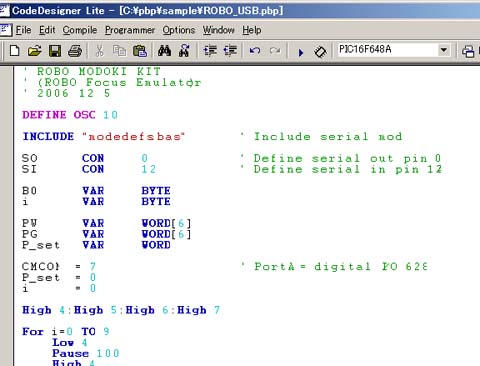The width and height of the screenshot is (480, 366).
Task: Click BYTE type on the i VAR line
Action: pyautogui.click(x=156, y=202)
